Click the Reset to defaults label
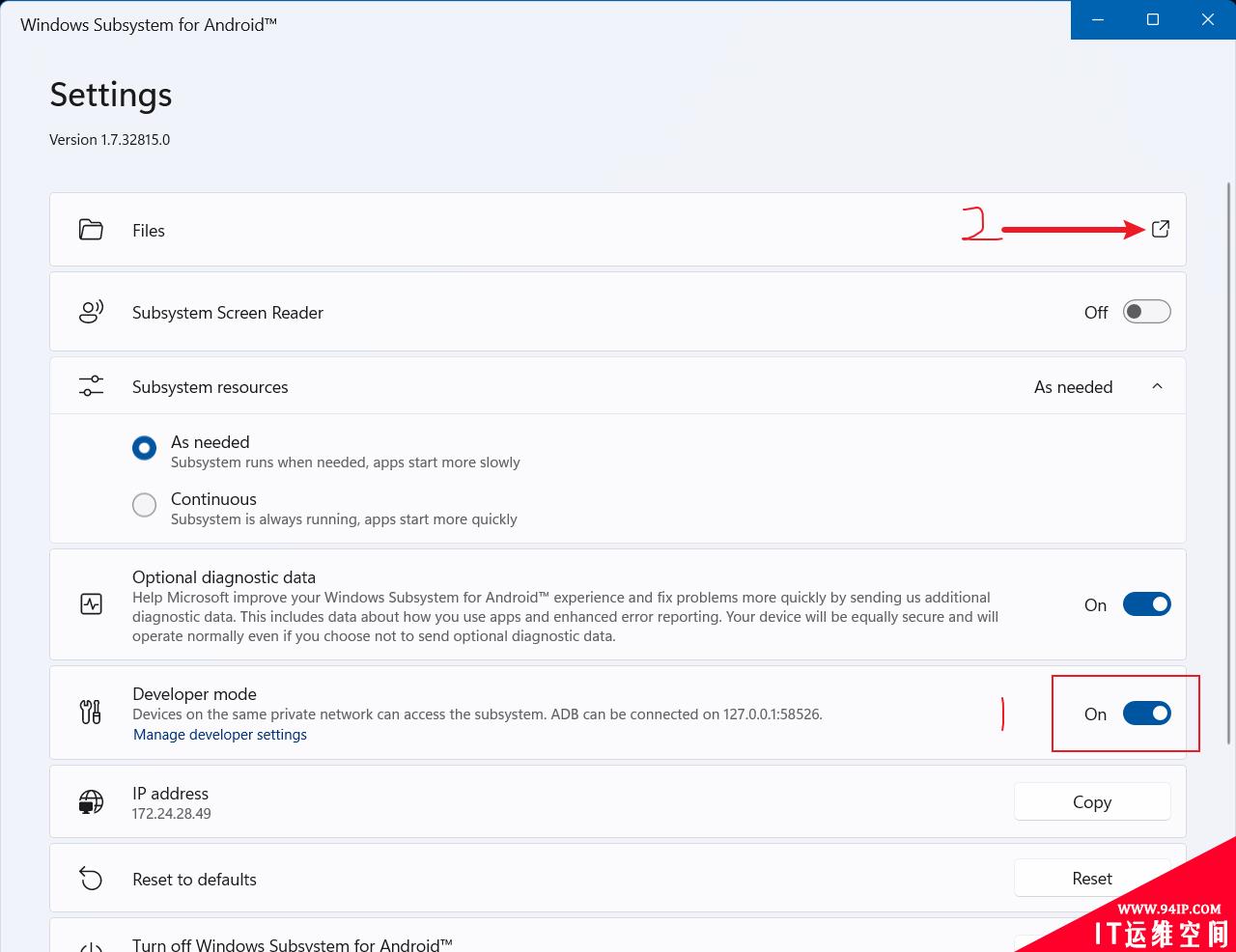The image size is (1236, 952). pos(194,880)
